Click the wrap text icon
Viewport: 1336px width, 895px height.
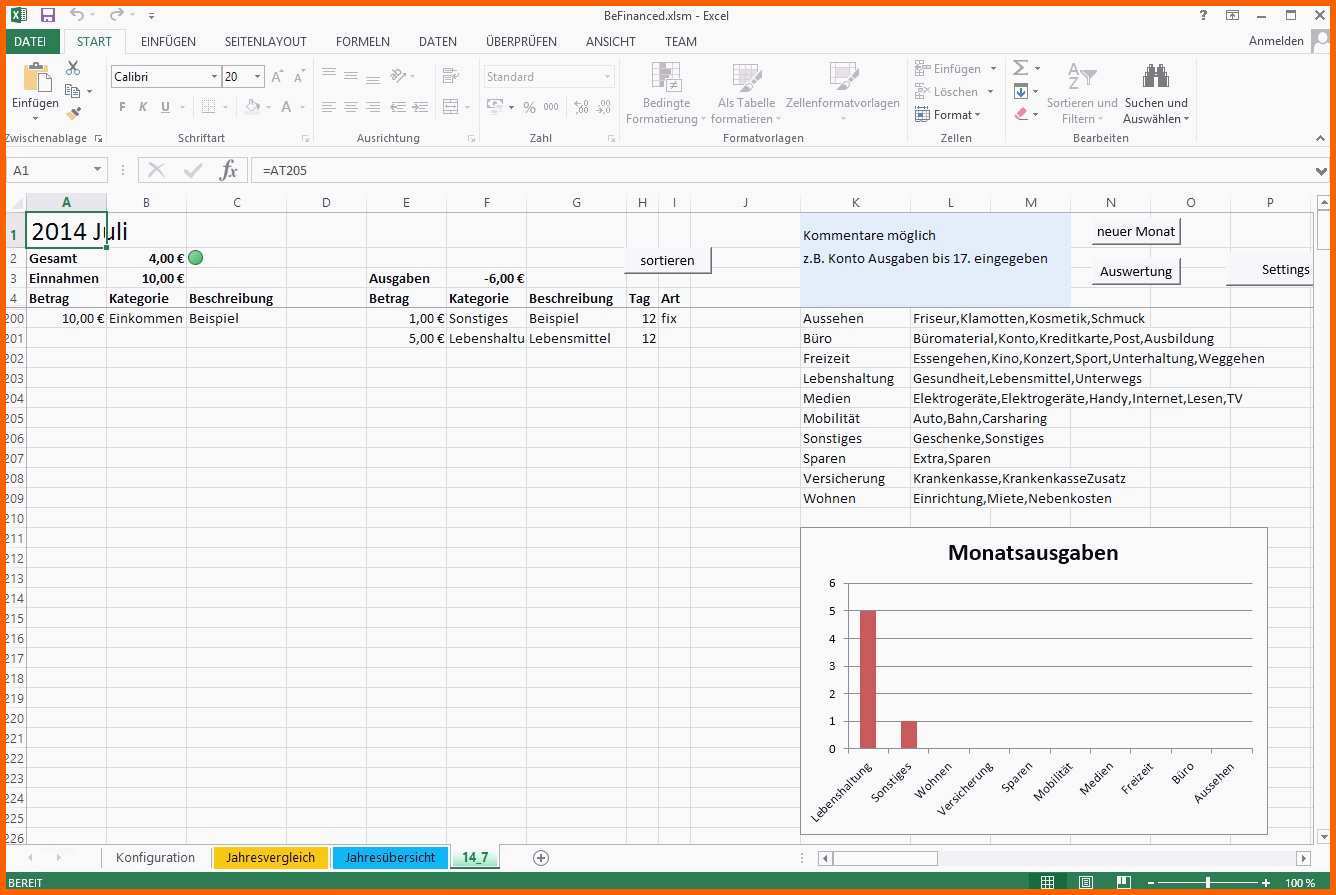coord(449,76)
